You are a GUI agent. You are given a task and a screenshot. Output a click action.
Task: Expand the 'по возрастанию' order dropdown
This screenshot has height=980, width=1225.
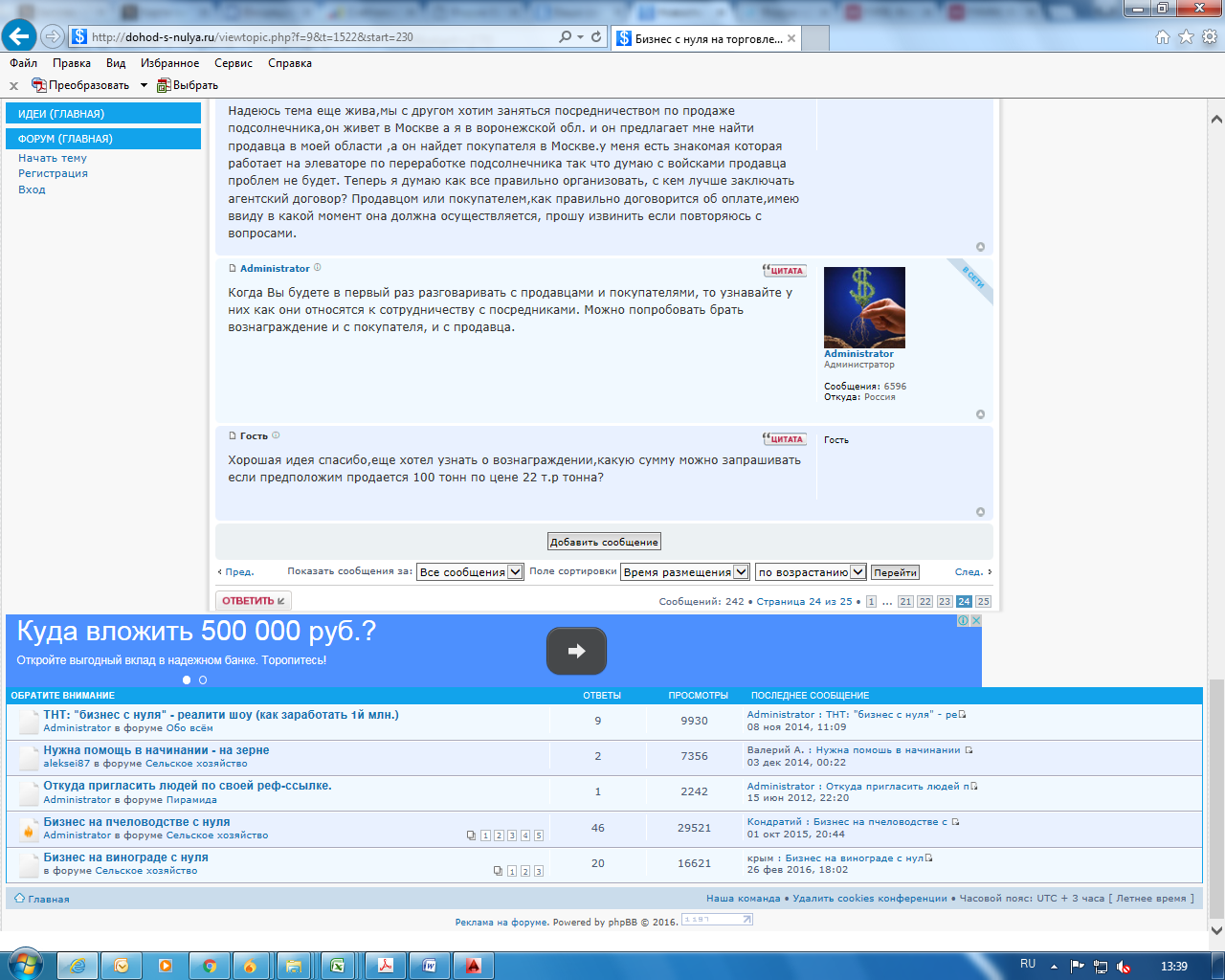point(857,572)
